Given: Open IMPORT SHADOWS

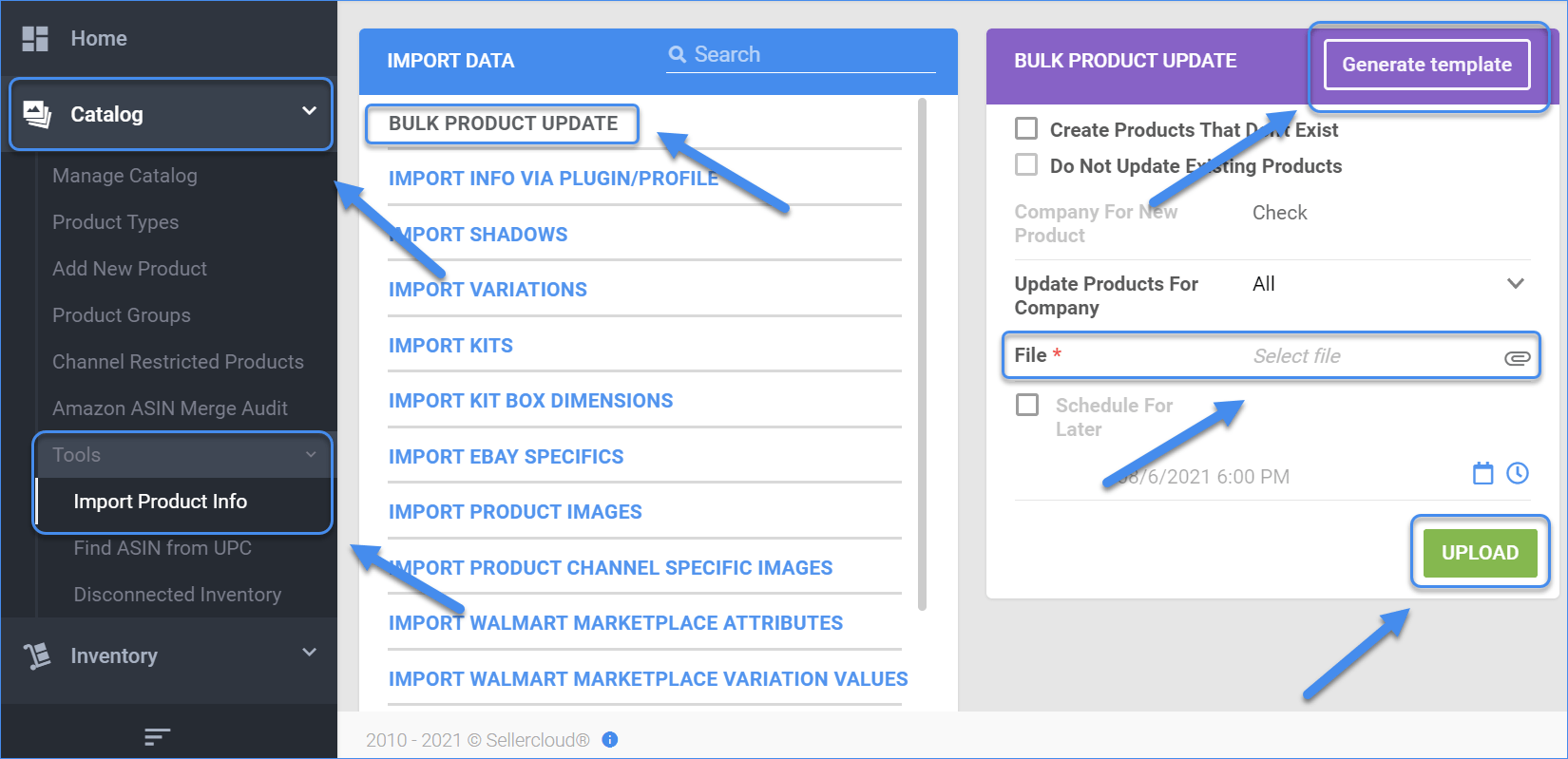Looking at the screenshot, I should (x=478, y=235).
